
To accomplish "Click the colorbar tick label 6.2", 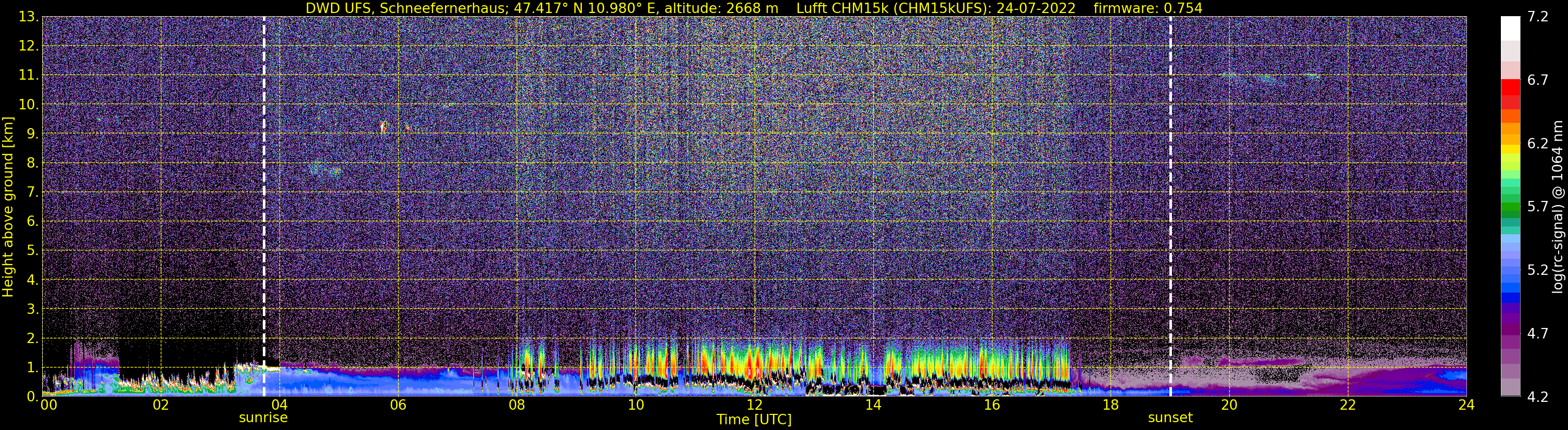I will pyautogui.click(x=1538, y=143).
